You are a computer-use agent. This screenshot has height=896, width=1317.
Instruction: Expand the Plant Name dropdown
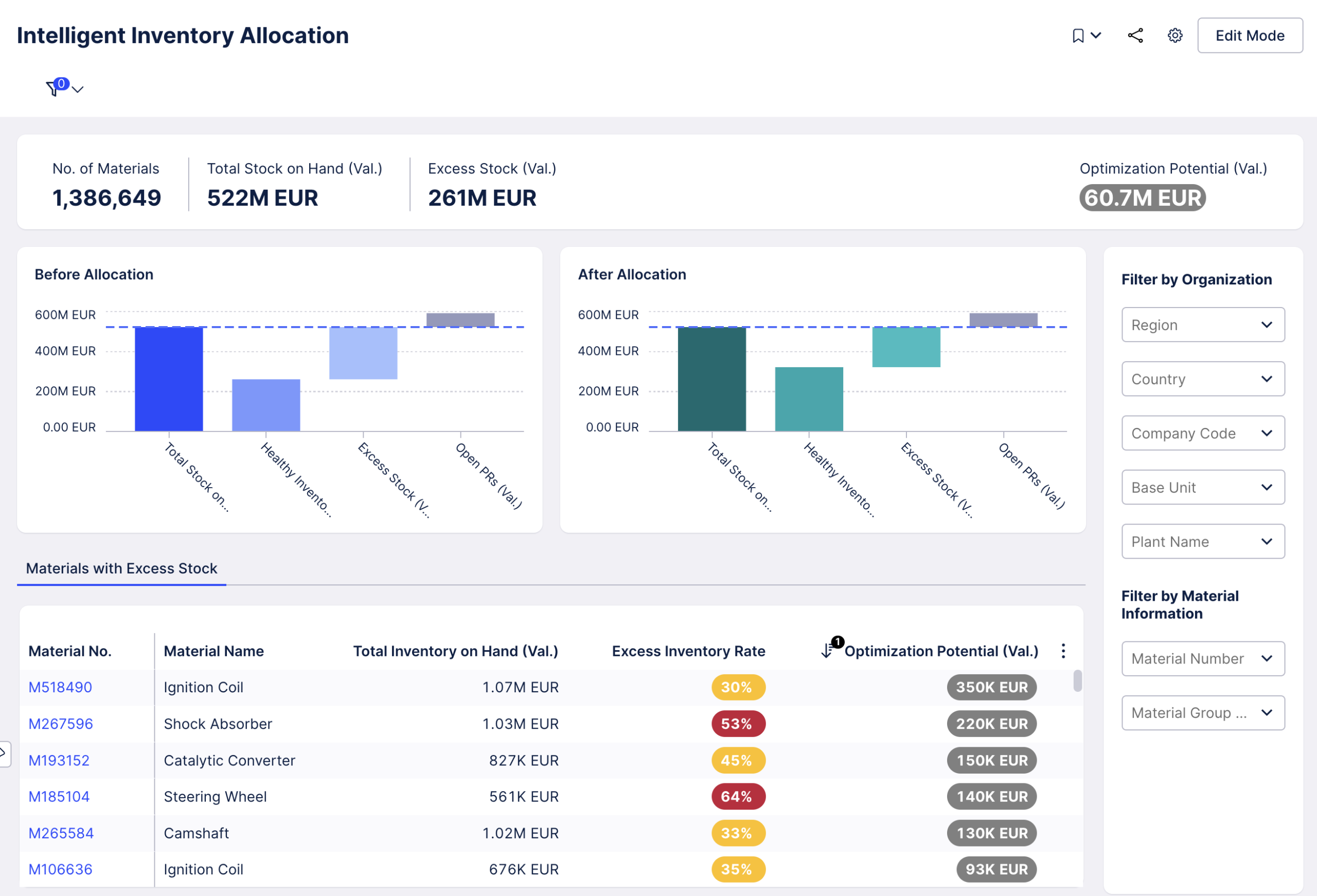click(x=1202, y=541)
